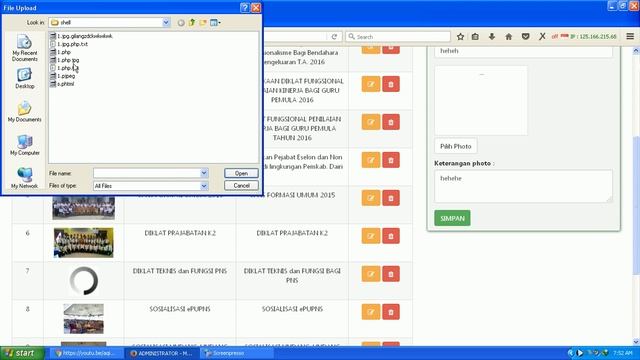Create a new folder in dialog

pos(203,23)
